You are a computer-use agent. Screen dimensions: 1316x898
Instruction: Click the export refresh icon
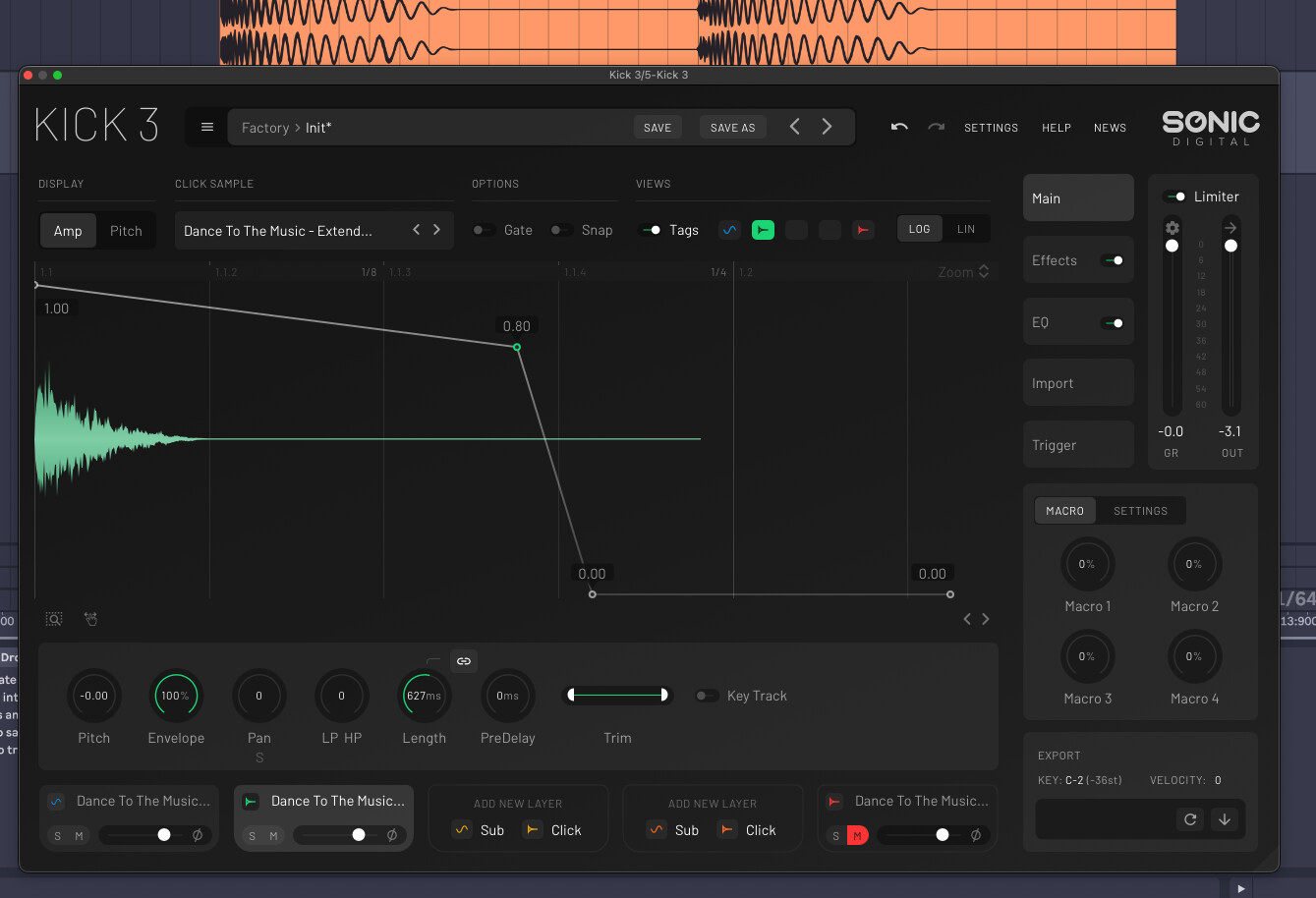1190,819
